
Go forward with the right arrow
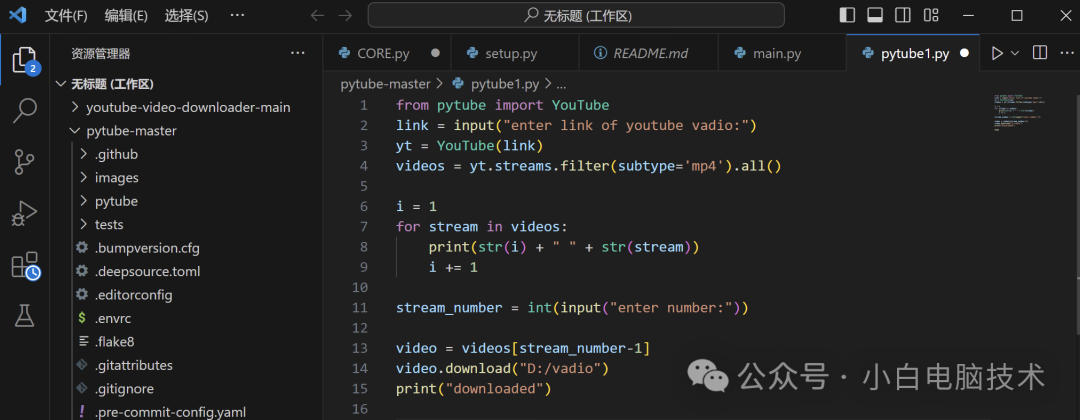coord(346,15)
